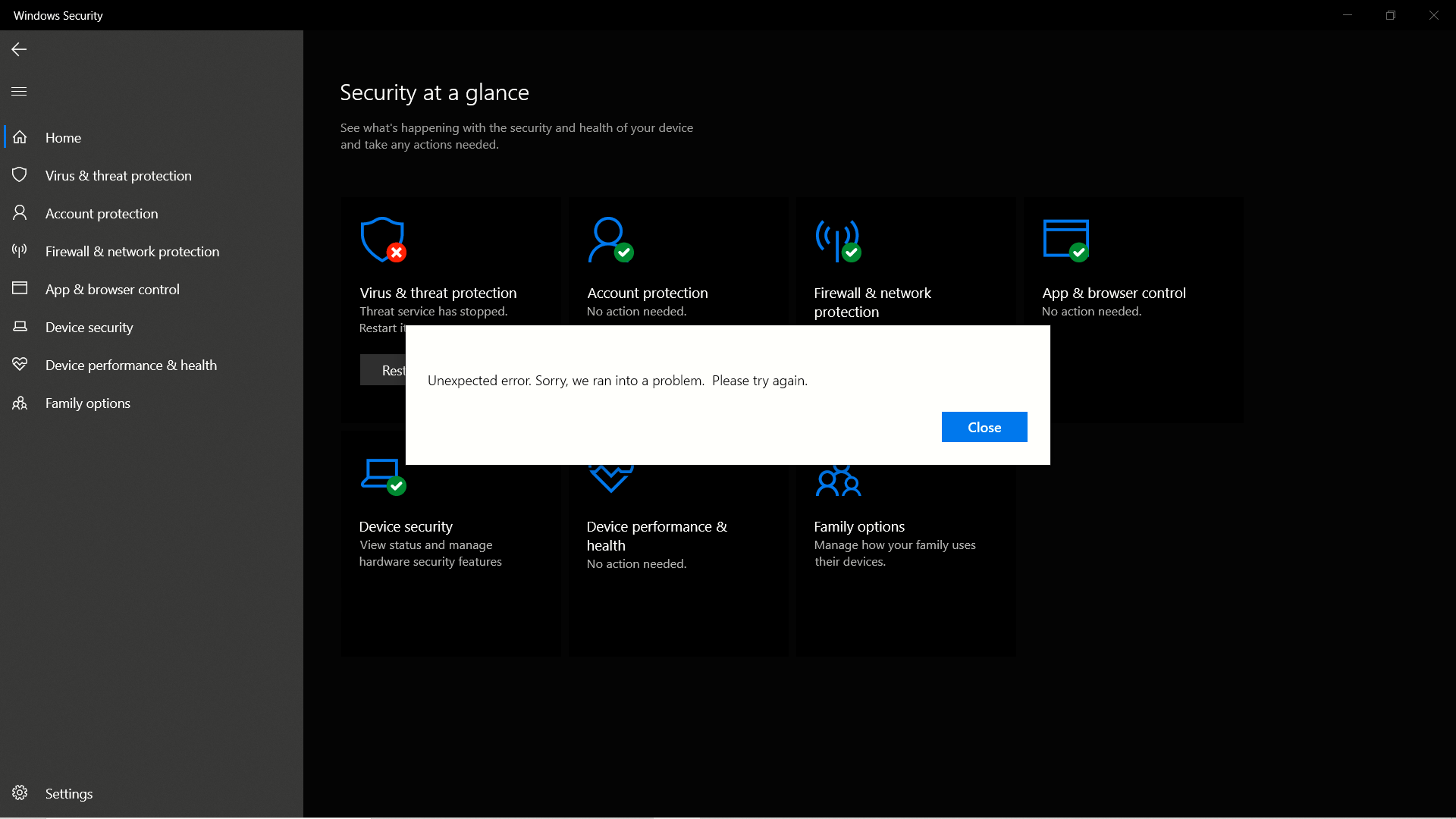Open Home in the sidebar
1456x819 pixels.
(152, 137)
